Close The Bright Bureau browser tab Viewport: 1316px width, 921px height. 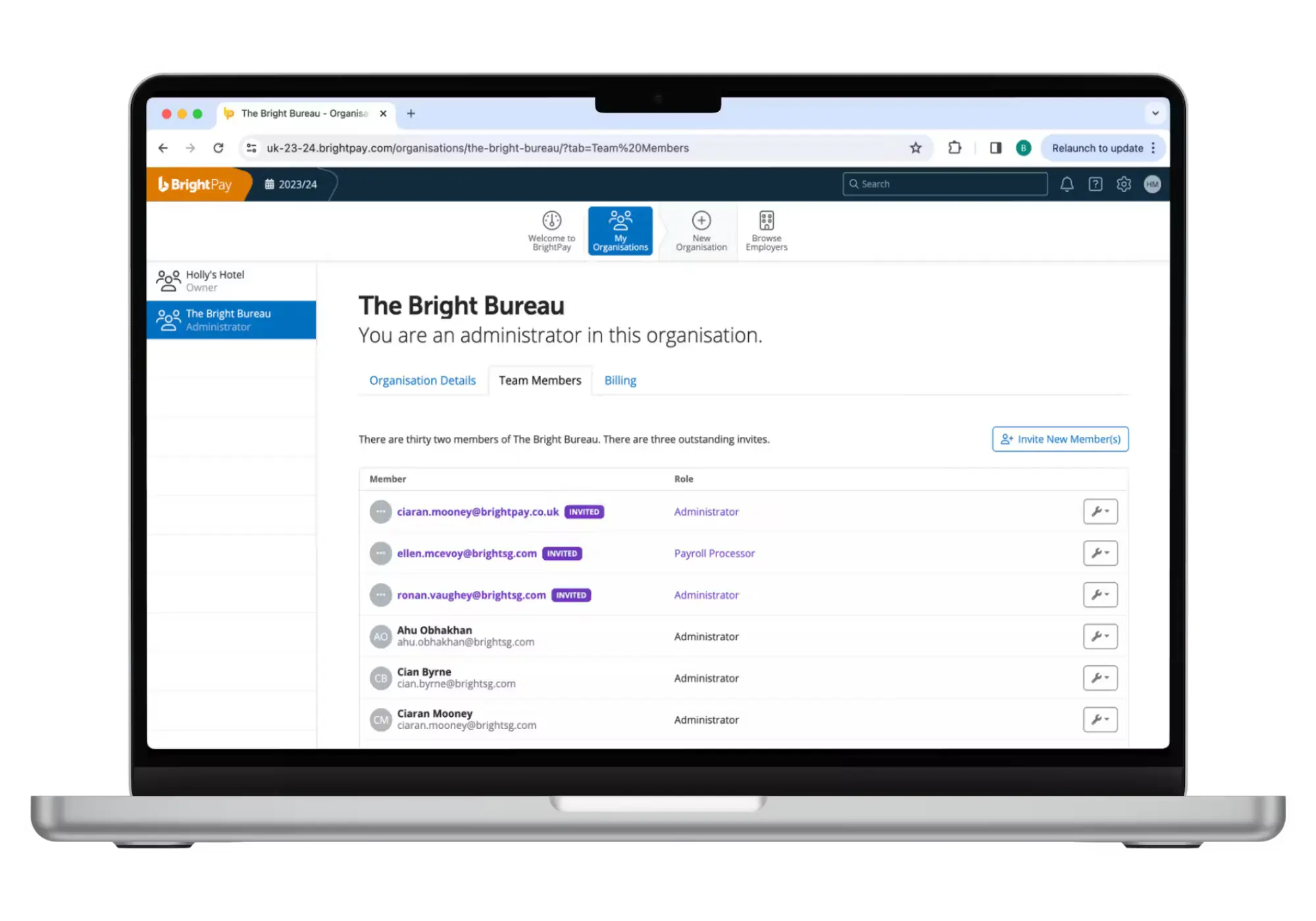(383, 113)
